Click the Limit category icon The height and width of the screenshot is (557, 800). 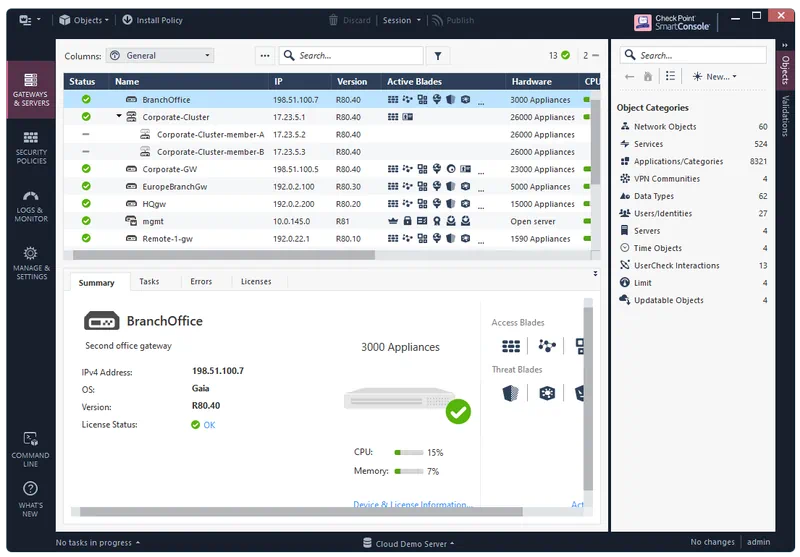point(625,282)
